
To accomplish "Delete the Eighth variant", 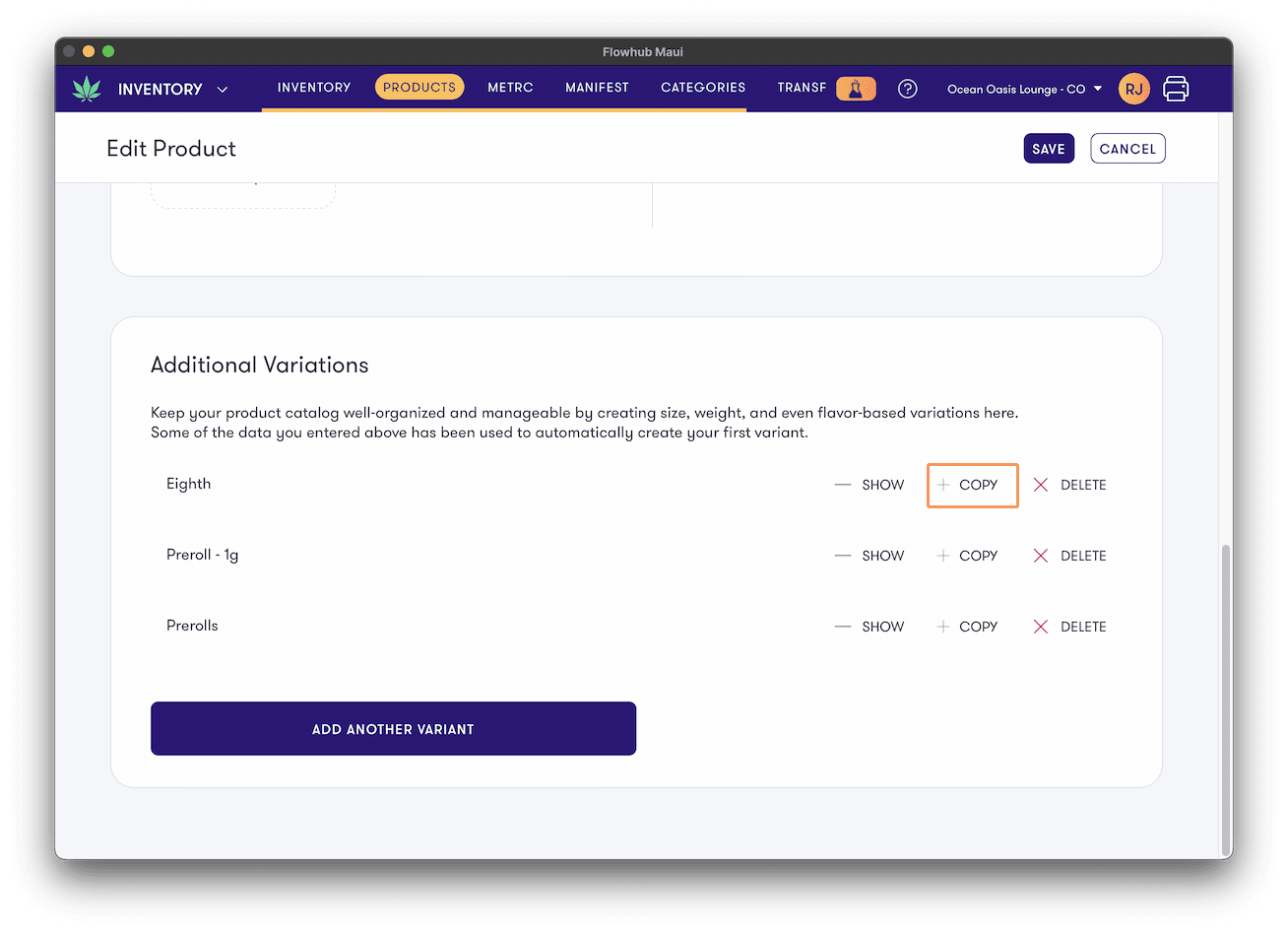I will (x=1069, y=485).
